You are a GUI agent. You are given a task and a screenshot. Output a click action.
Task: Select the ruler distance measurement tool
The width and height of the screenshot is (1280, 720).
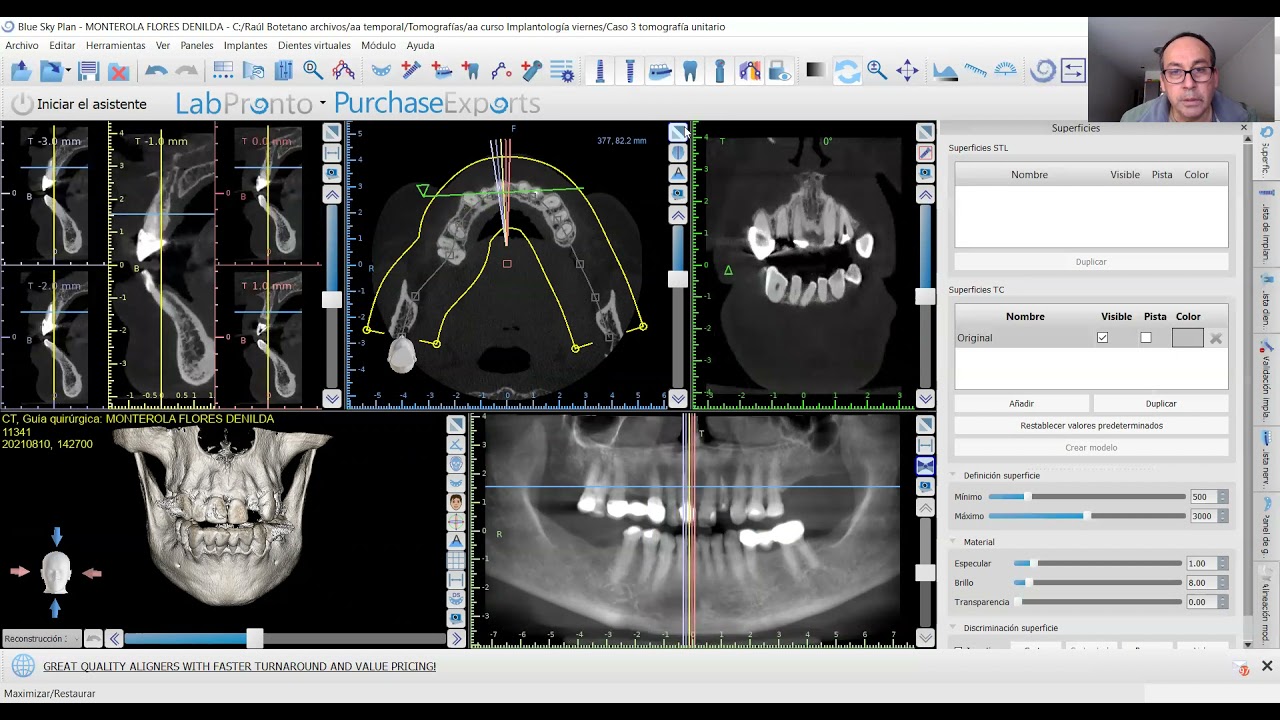click(975, 71)
